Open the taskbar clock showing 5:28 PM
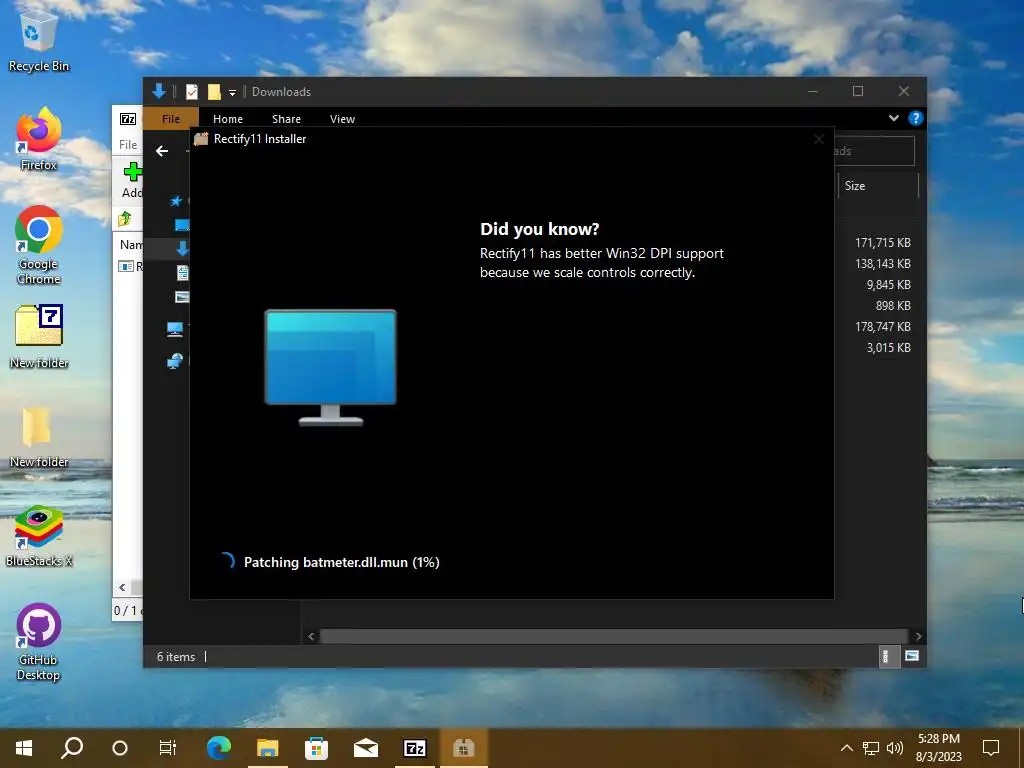 click(x=938, y=748)
